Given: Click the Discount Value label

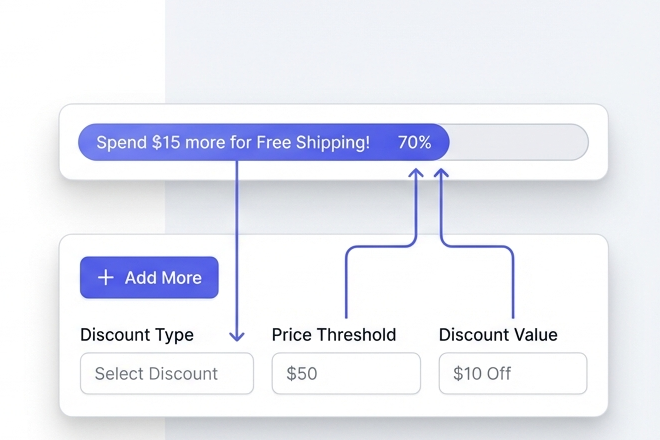Looking at the screenshot, I should 498,335.
